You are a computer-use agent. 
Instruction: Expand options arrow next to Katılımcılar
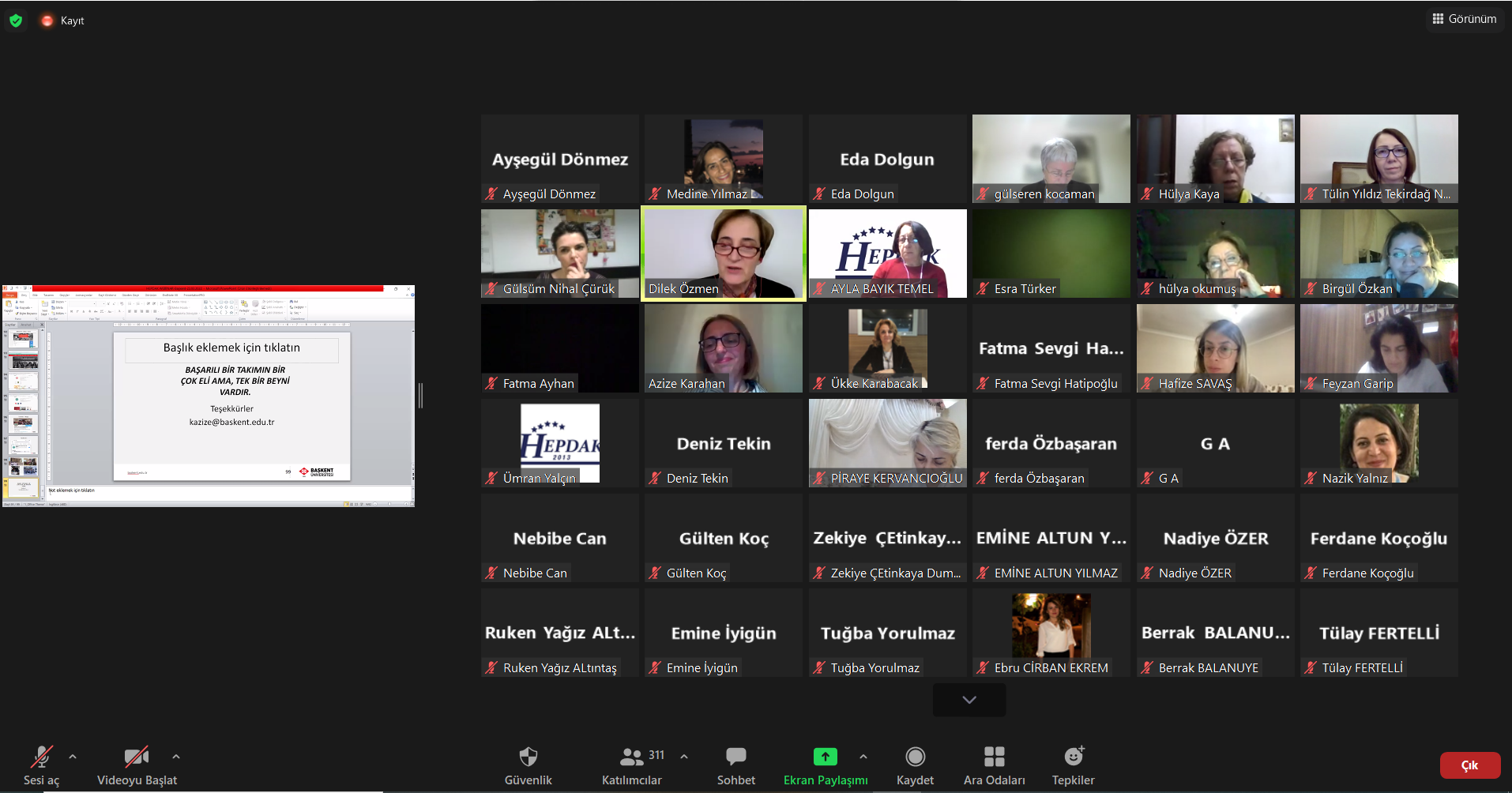684,757
